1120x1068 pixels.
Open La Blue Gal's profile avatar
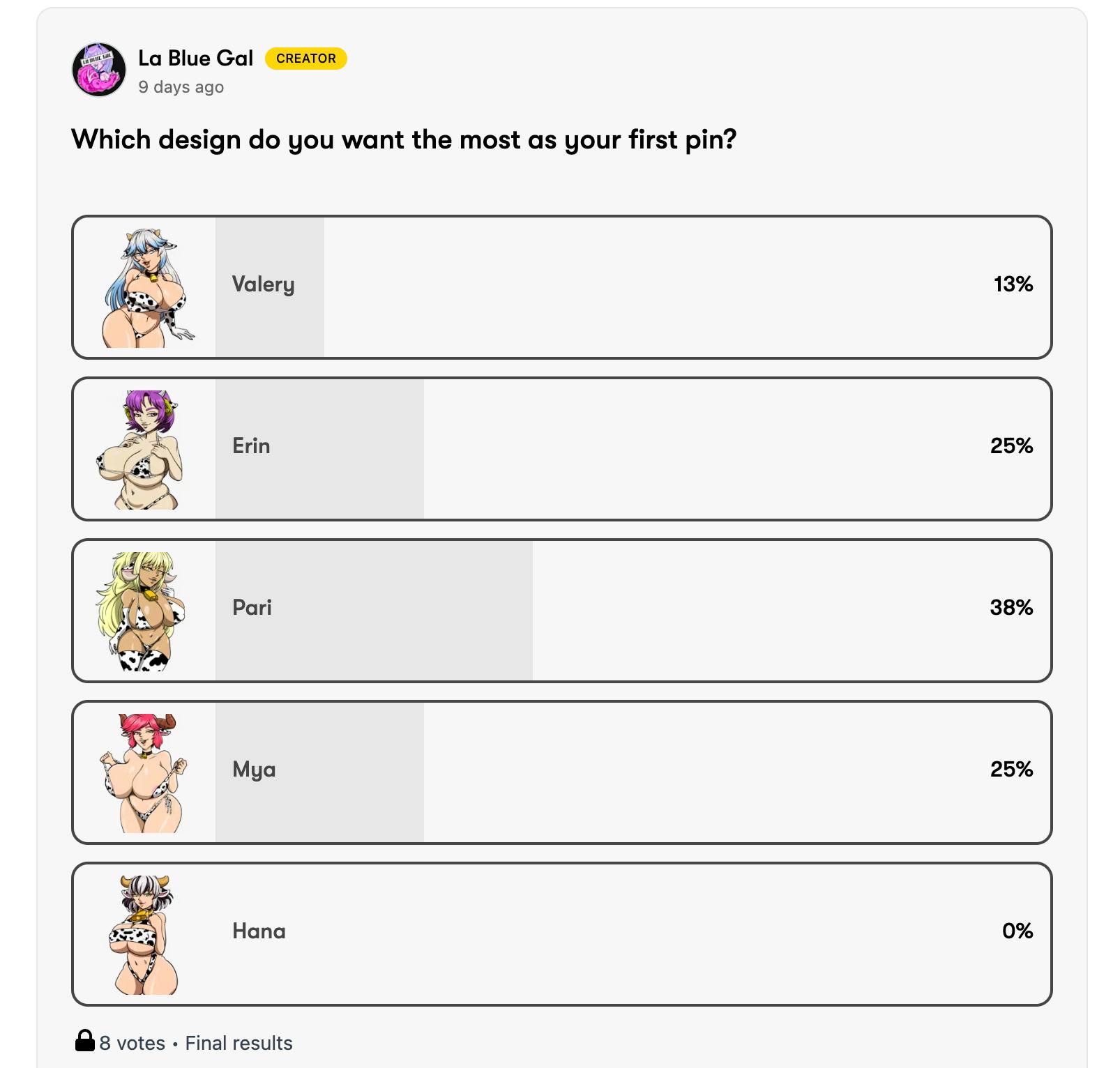99,70
